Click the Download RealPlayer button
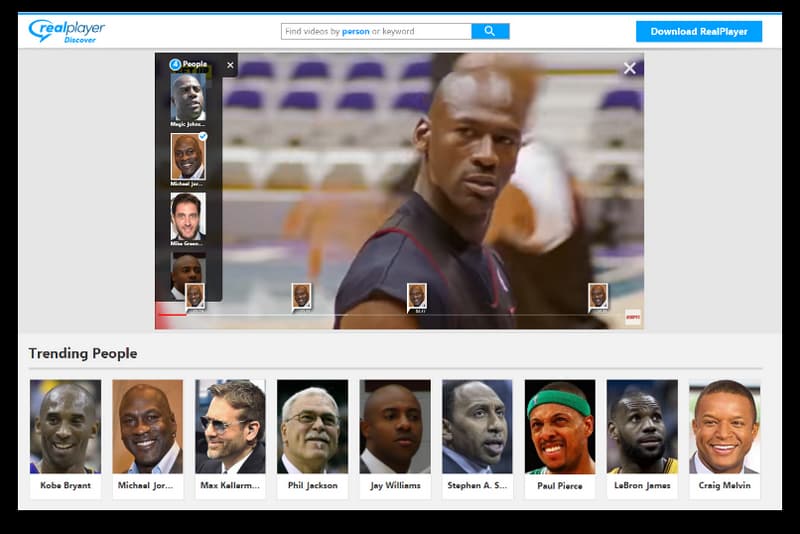Viewport: 800px width, 534px height. click(x=698, y=31)
